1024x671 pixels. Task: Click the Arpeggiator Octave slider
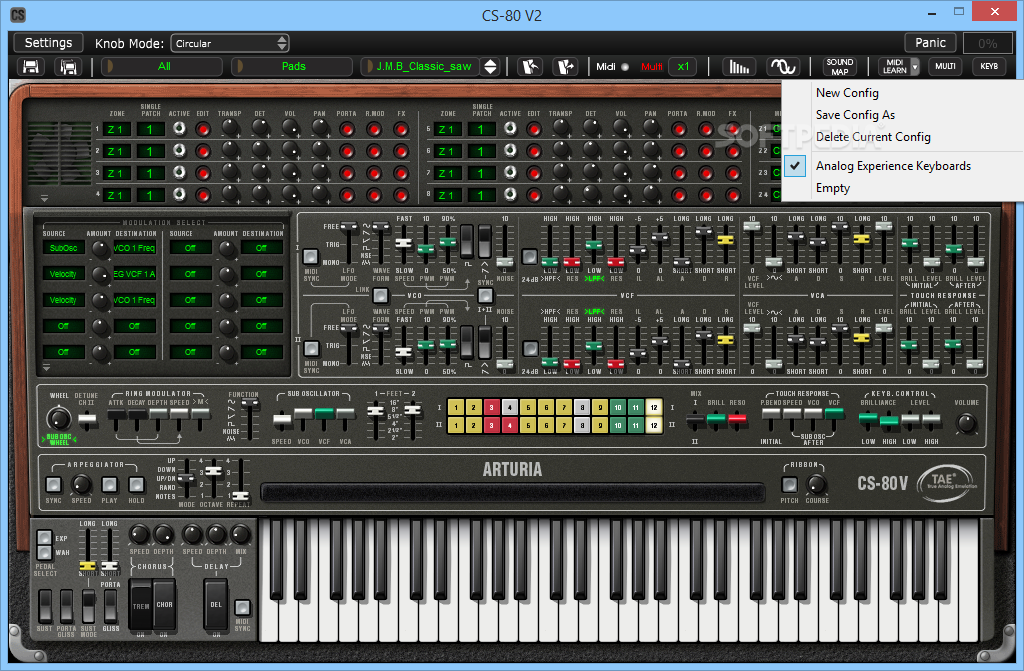coord(213,480)
